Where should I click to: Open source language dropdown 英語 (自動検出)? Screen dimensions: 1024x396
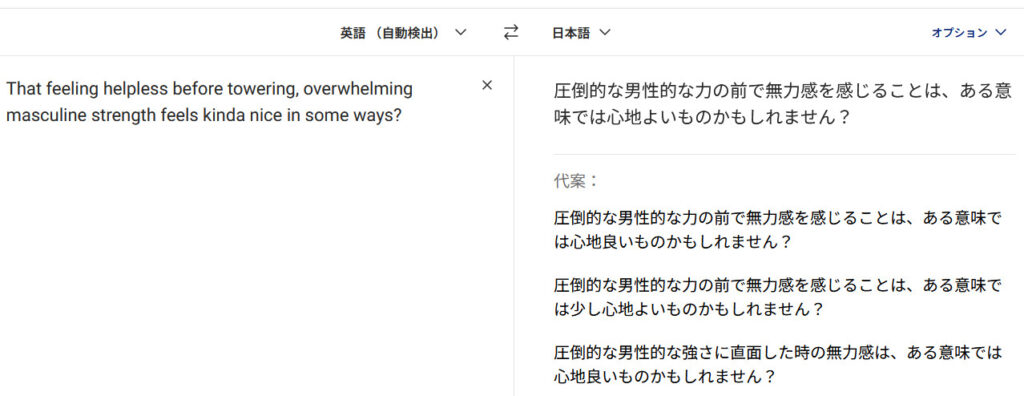coord(403,33)
